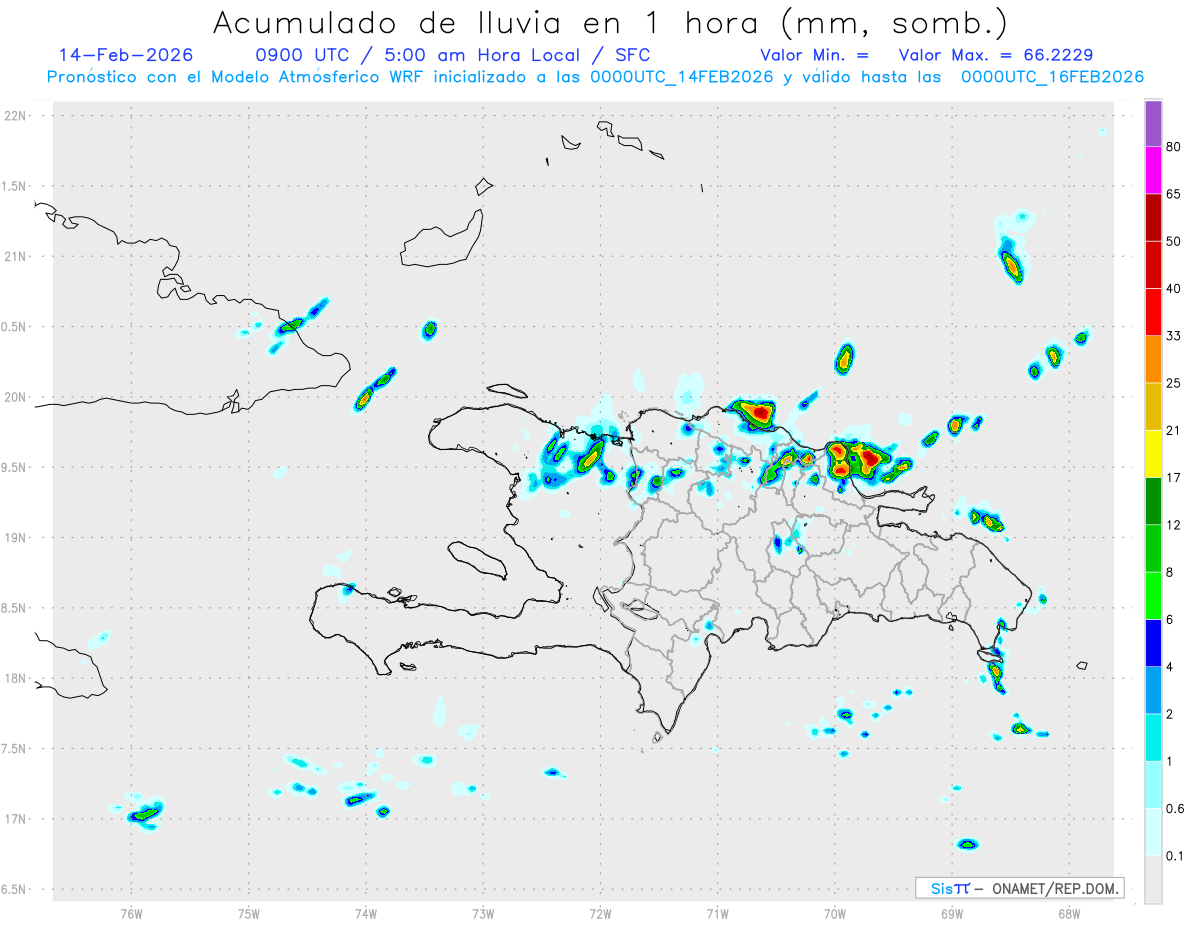Pick the magenta legend swatch between 65 and 80
This screenshot has height=927, width=1200.
pos(1153,170)
